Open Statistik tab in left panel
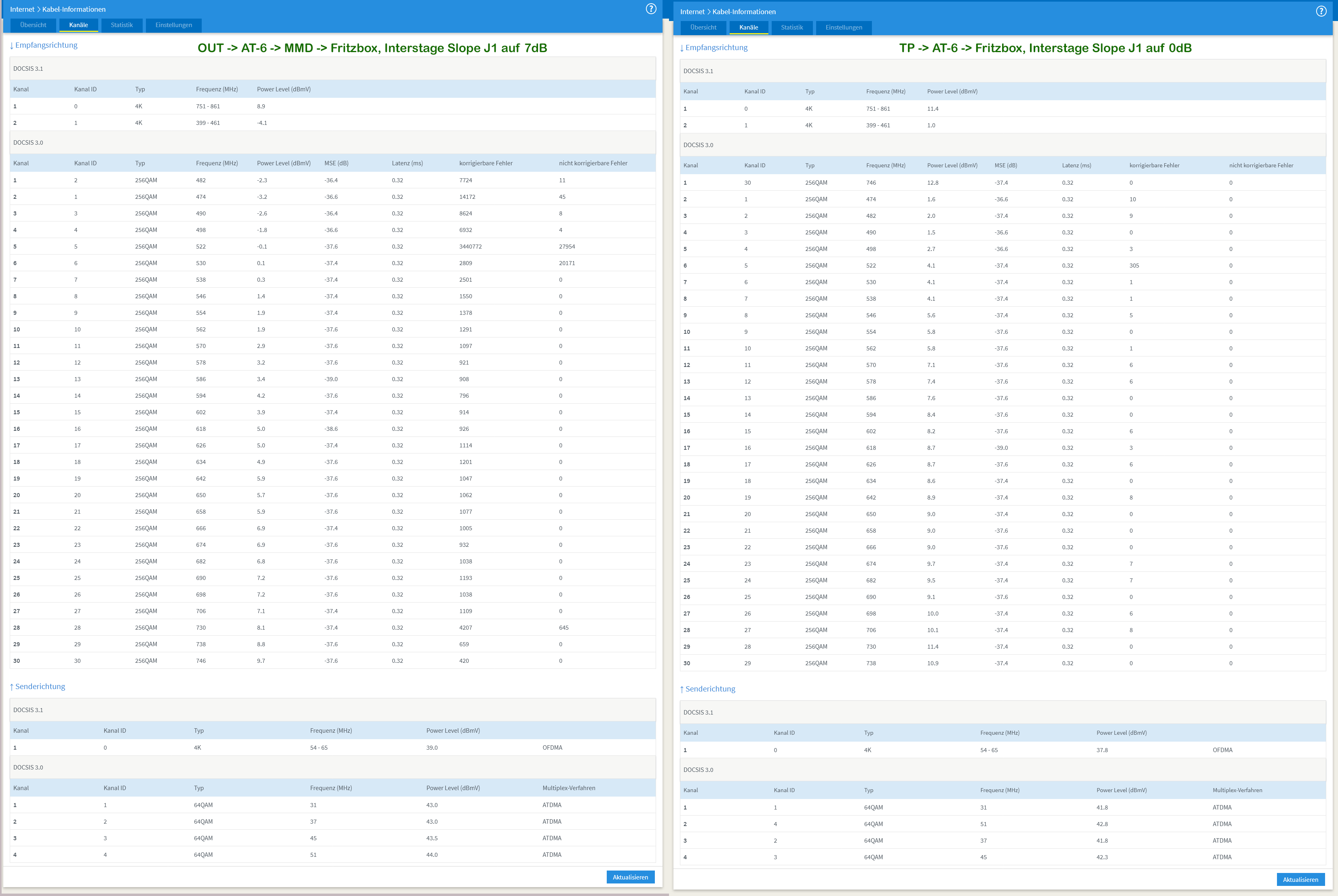 (122, 25)
